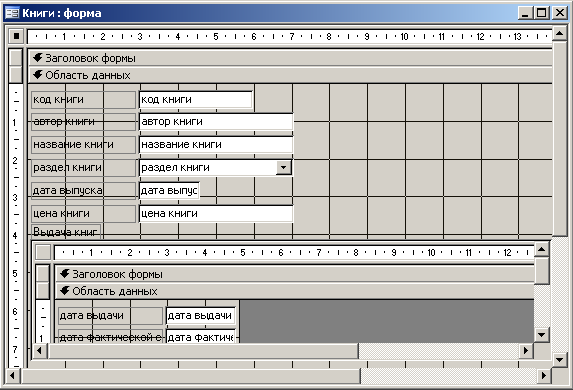Select the 'код книги' label
This screenshot has height=390, width=573.
pyautogui.click(x=83, y=99)
